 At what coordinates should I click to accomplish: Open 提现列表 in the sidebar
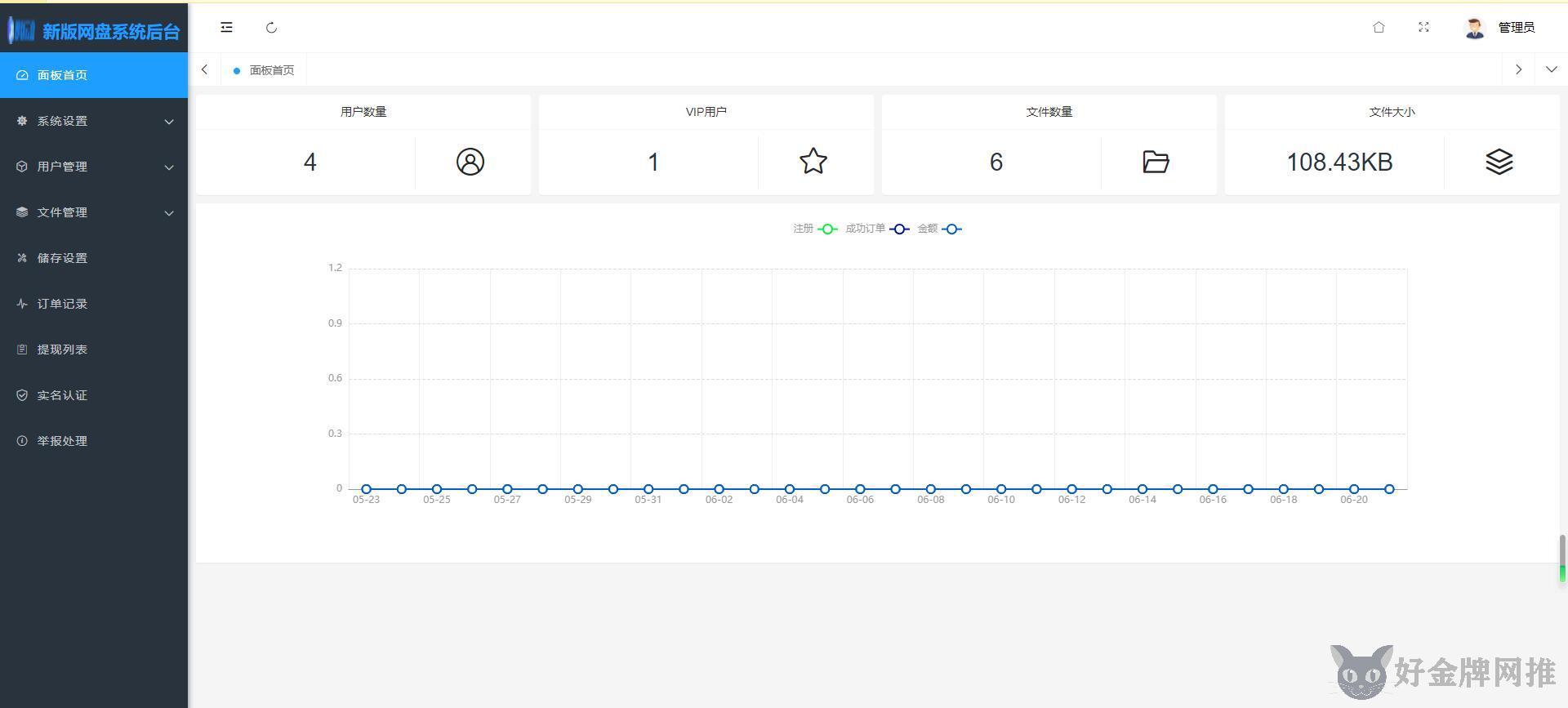point(94,350)
